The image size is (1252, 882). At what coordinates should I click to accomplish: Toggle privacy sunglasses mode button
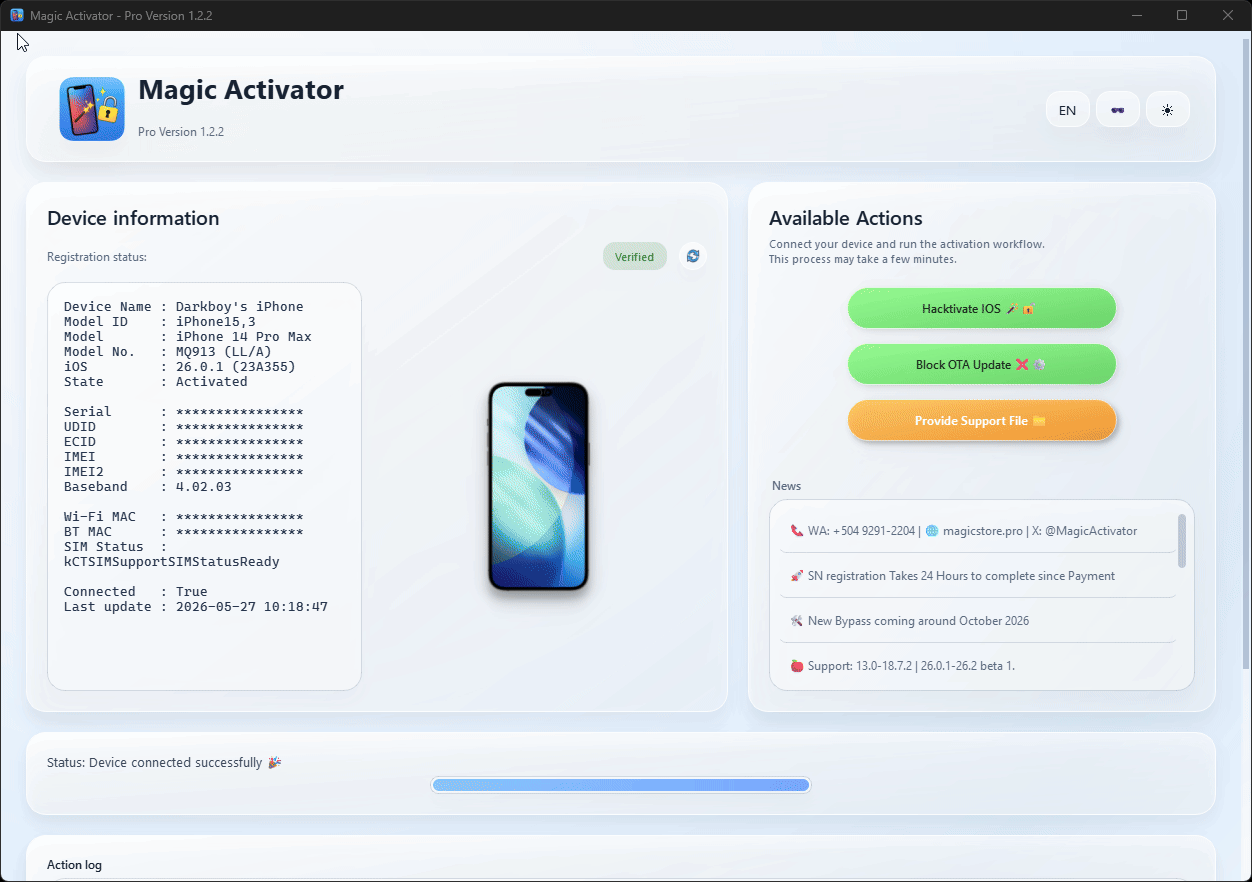[1117, 110]
